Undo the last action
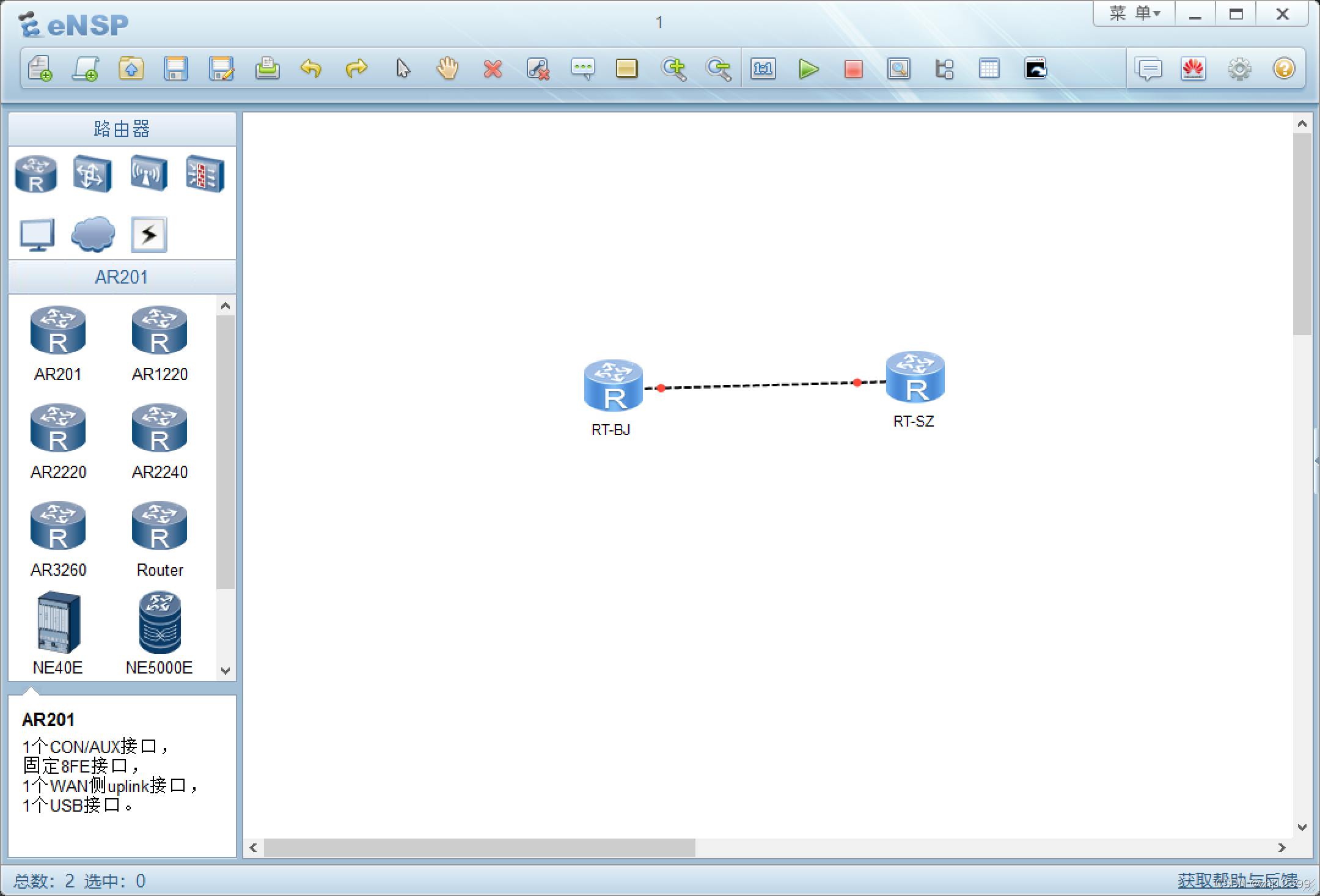 311,68
